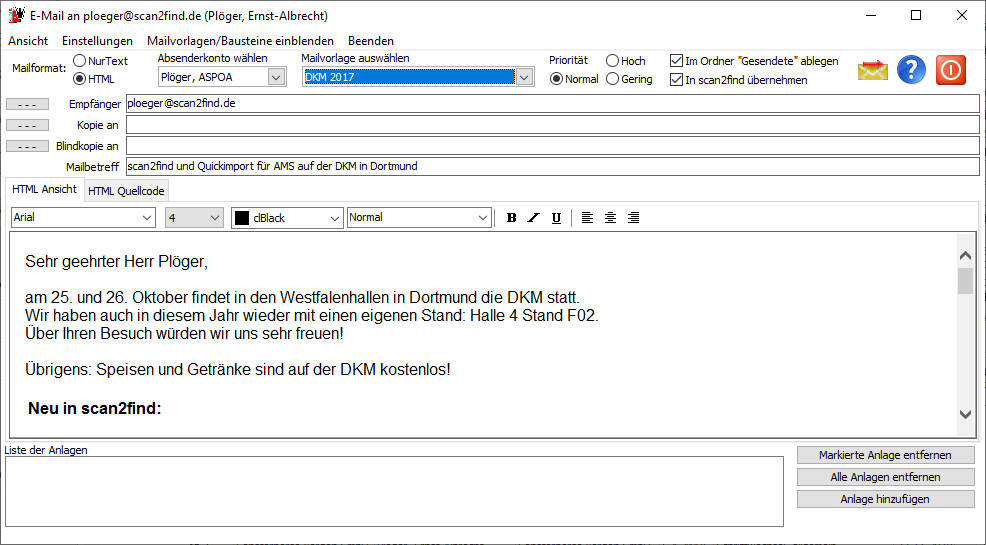This screenshot has height=545, width=986.
Task: Click the '---' button beside Empfänger
Action: pyautogui.click(x=27, y=104)
